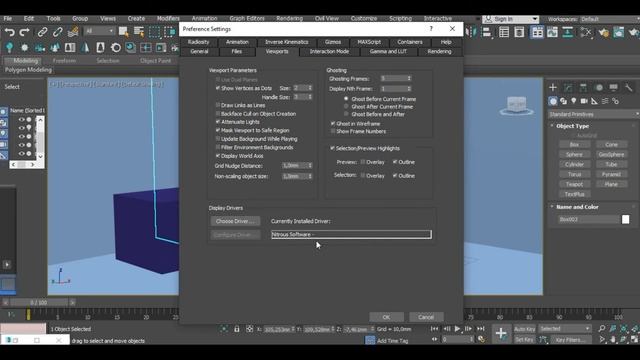Click the white object color swatch
Viewport: 640px width, 360px height.
click(x=625, y=220)
